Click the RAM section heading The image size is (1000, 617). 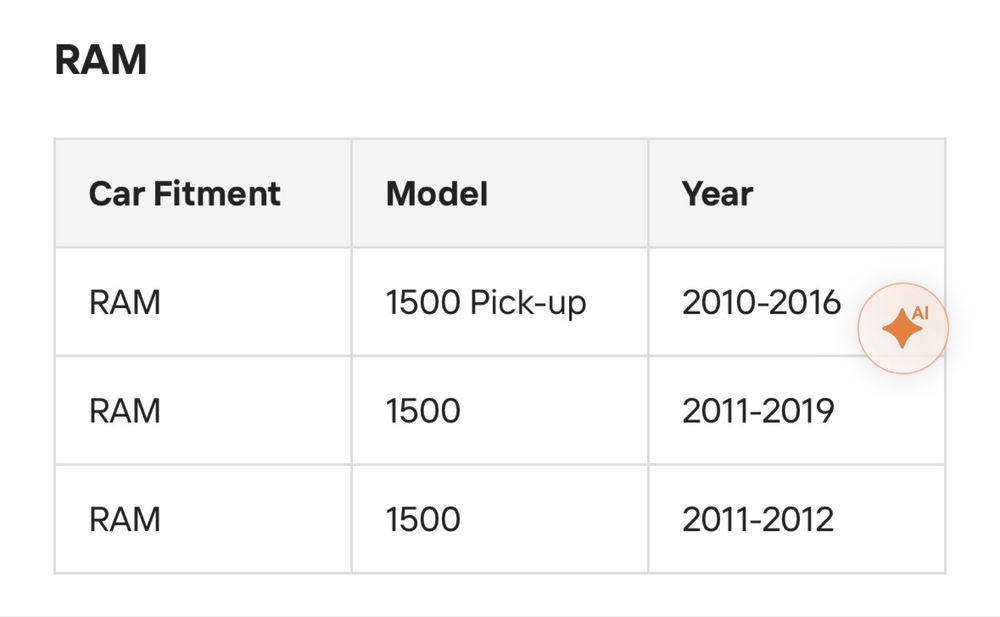click(101, 60)
